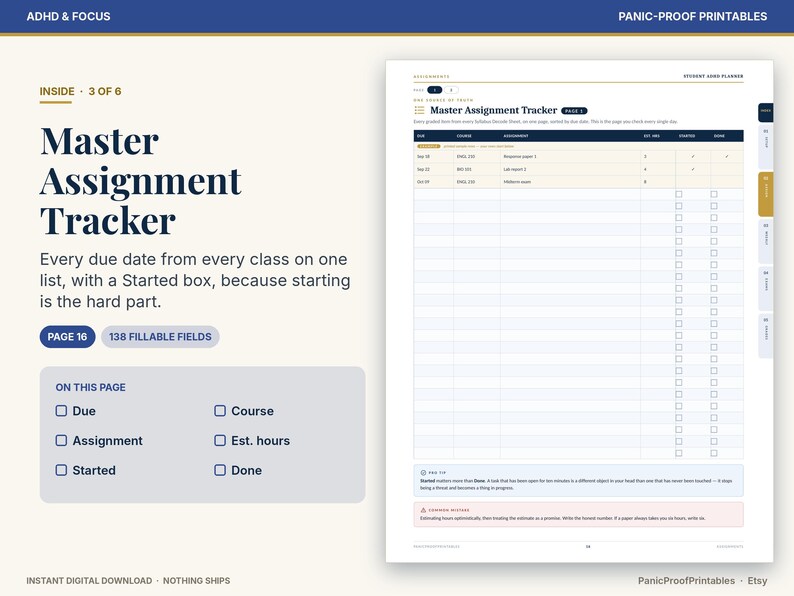Check the Done box in first blank tracker row
794x596 pixels.
(713, 194)
